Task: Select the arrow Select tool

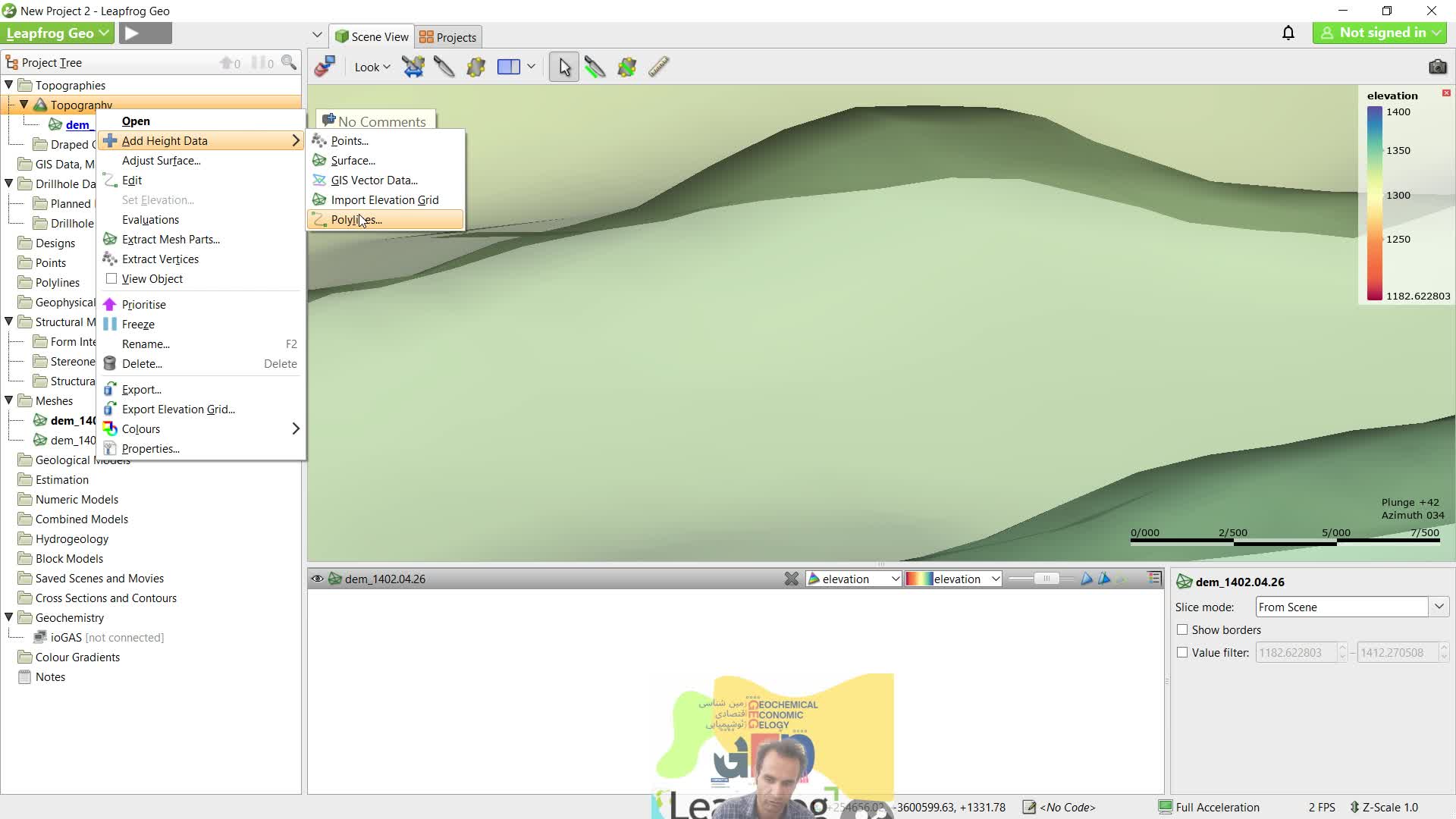Action: (x=564, y=67)
